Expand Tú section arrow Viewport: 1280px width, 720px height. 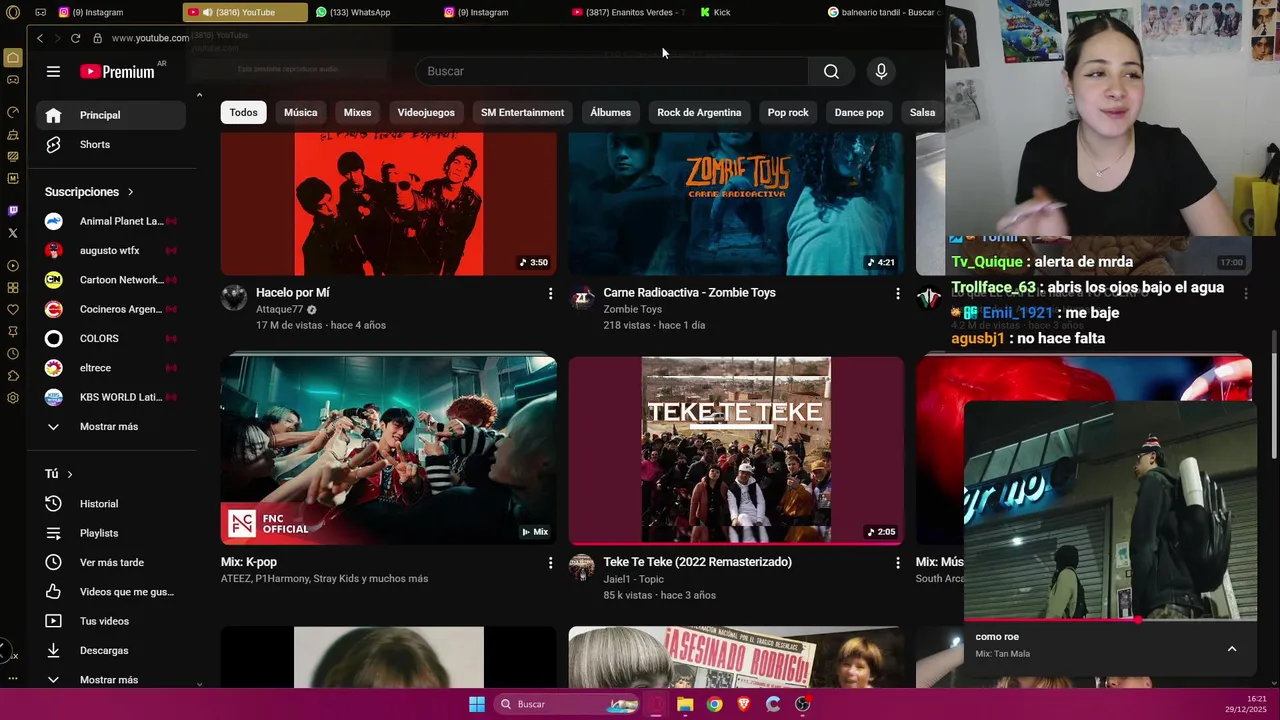click(x=70, y=474)
